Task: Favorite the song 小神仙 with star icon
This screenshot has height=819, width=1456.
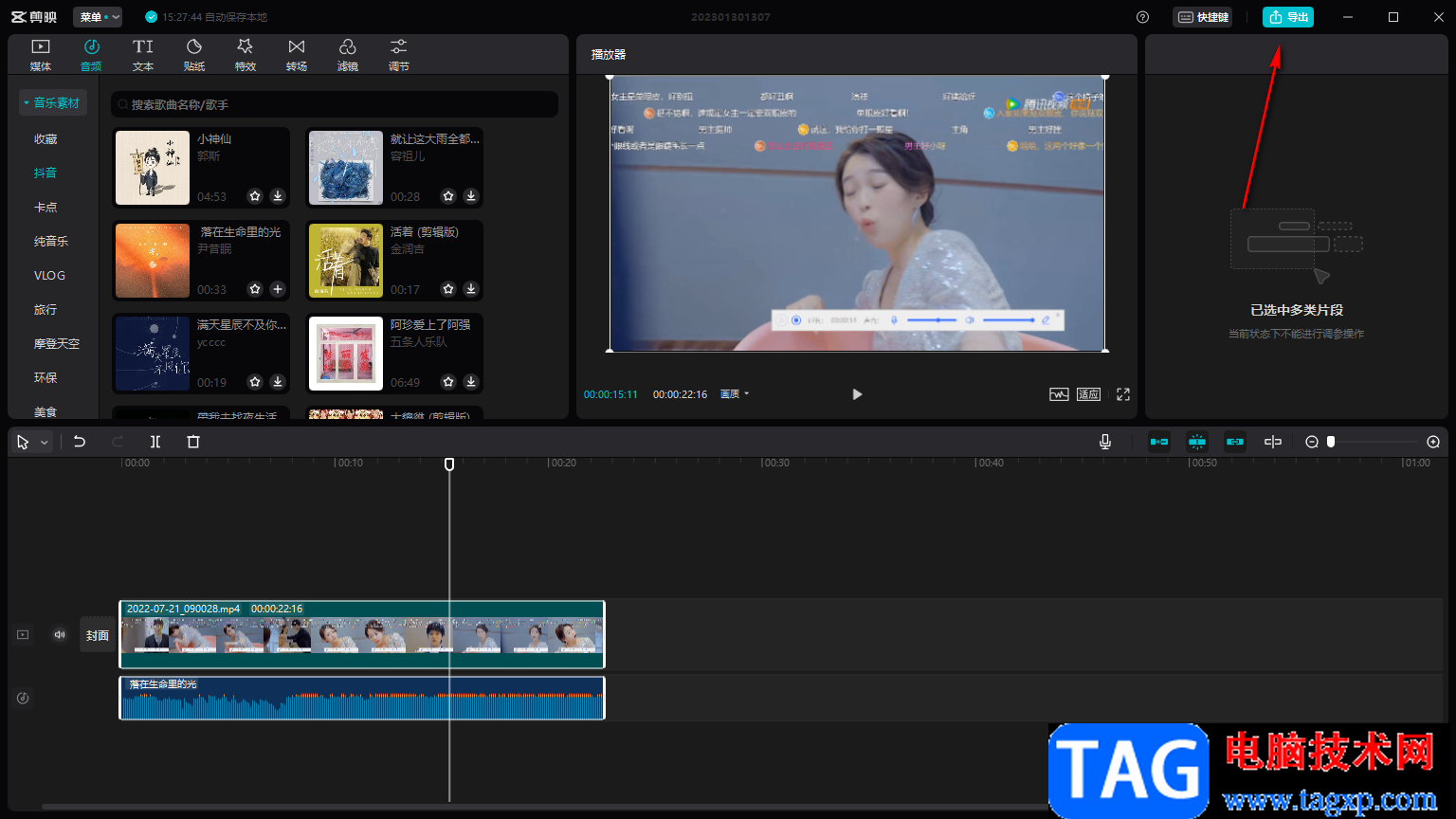Action: pyautogui.click(x=255, y=196)
